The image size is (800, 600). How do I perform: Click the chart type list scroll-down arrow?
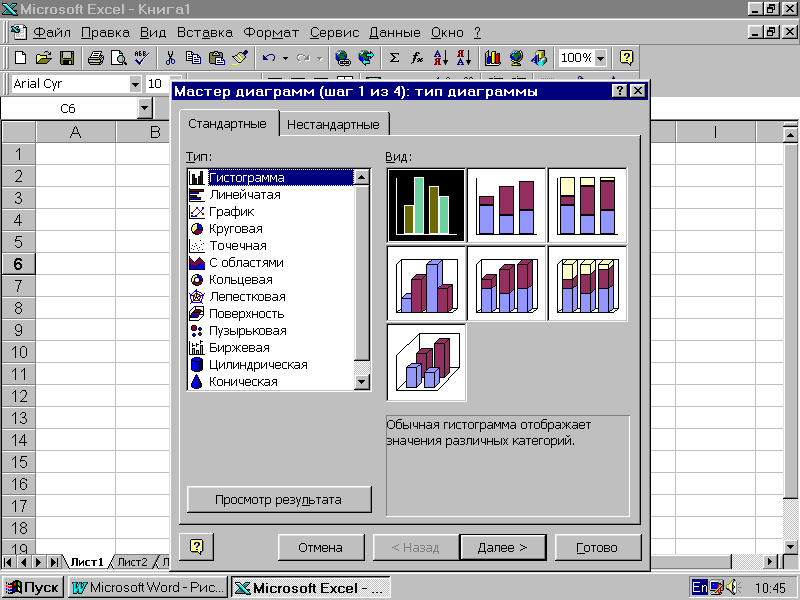point(362,381)
